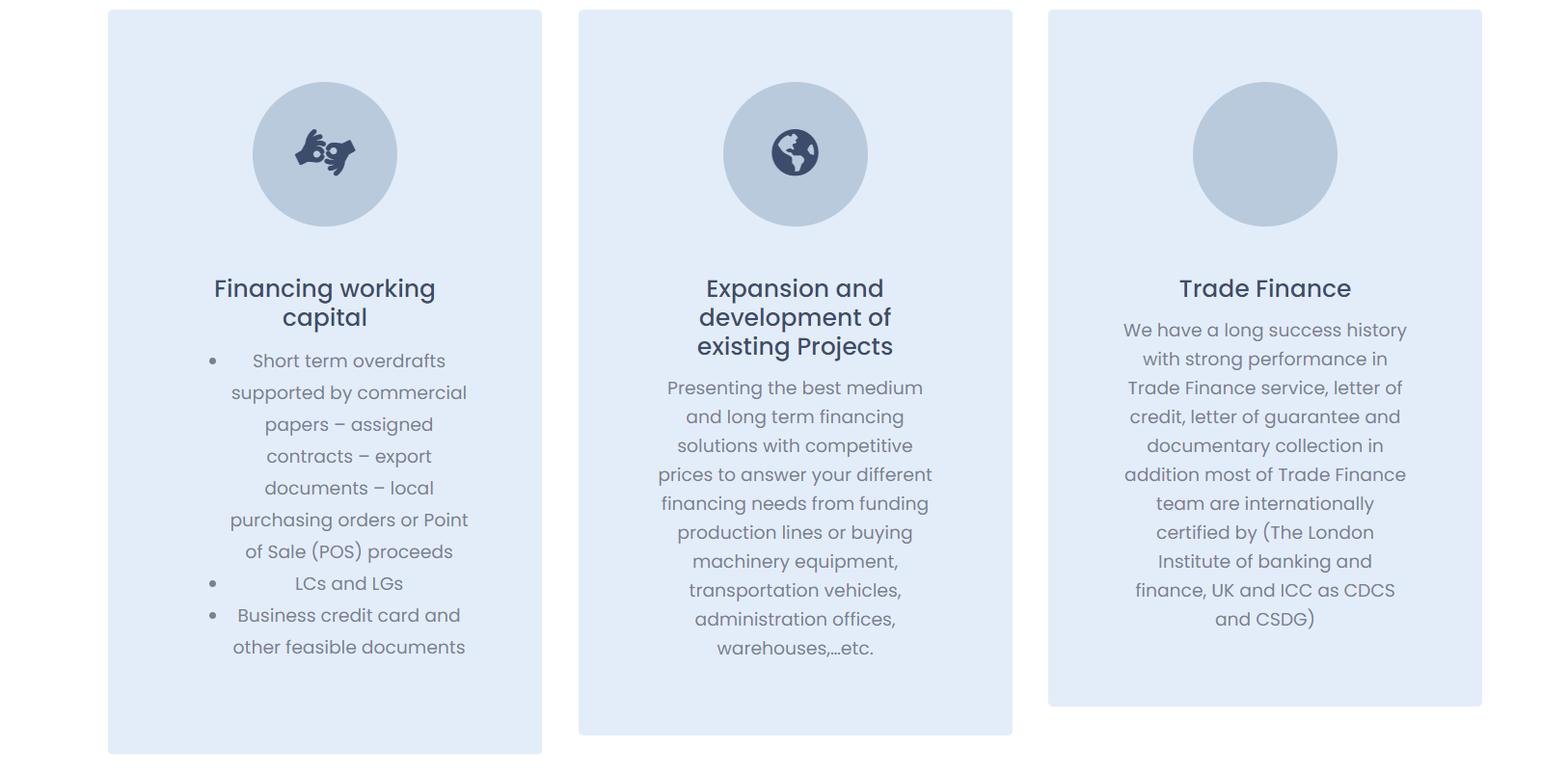Open the Expansion and development of existing Projects heading

click(795, 317)
